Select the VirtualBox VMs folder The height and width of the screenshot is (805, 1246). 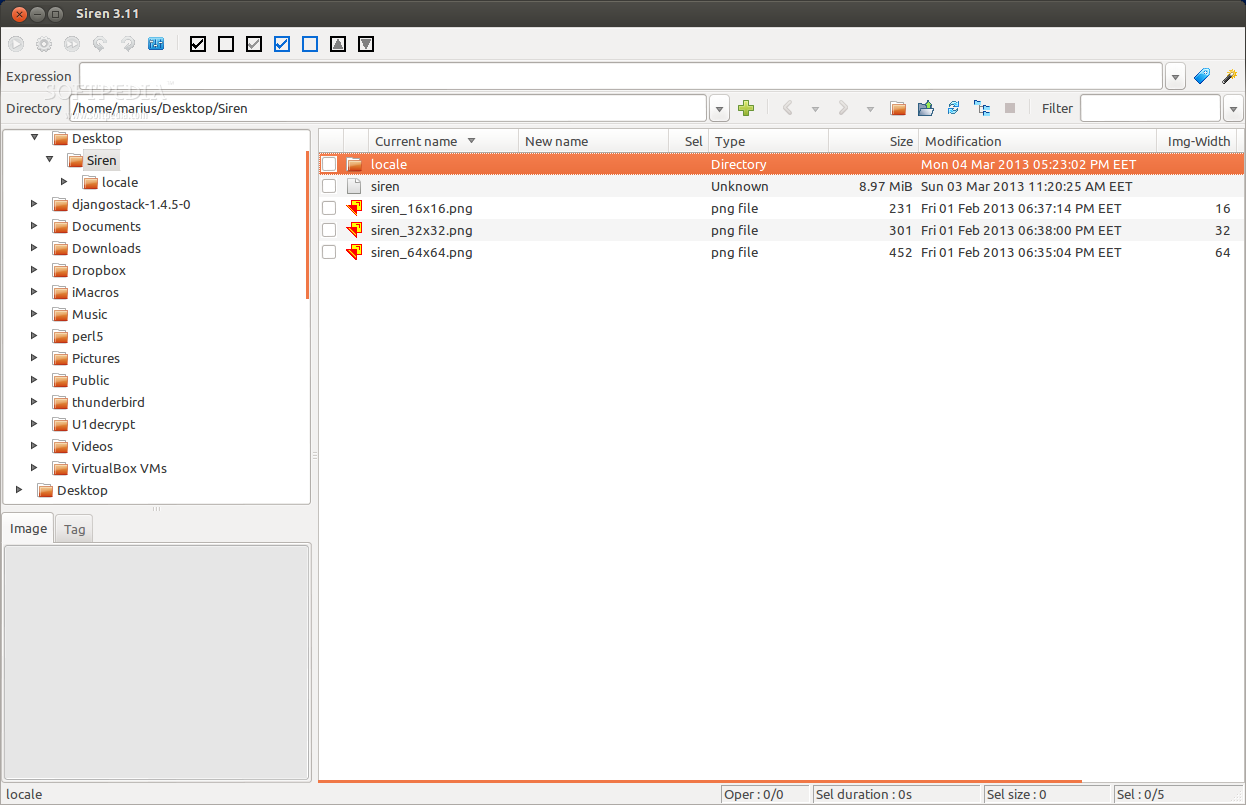pyautogui.click(x=119, y=468)
